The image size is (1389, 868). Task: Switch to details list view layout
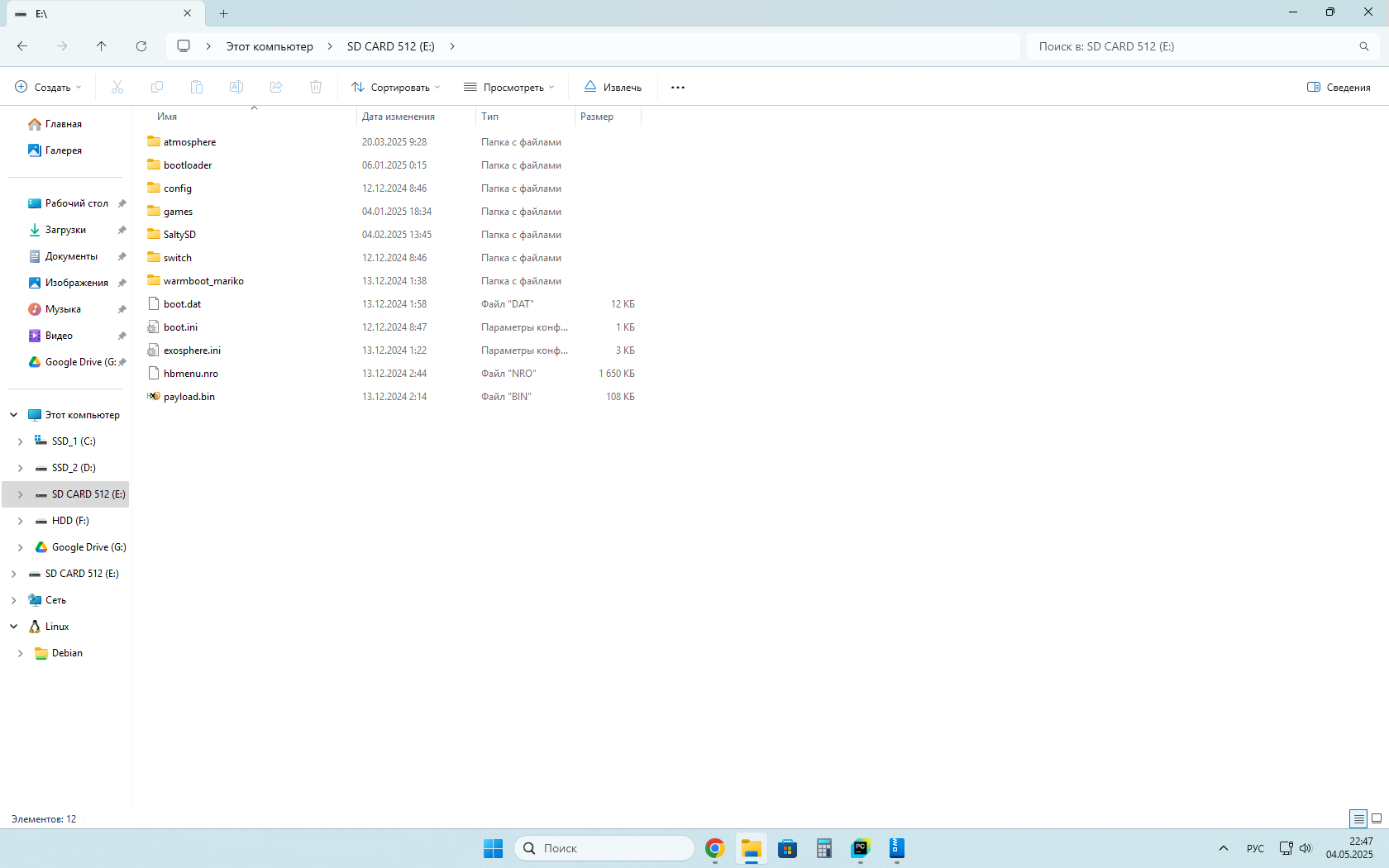pyautogui.click(x=1358, y=819)
